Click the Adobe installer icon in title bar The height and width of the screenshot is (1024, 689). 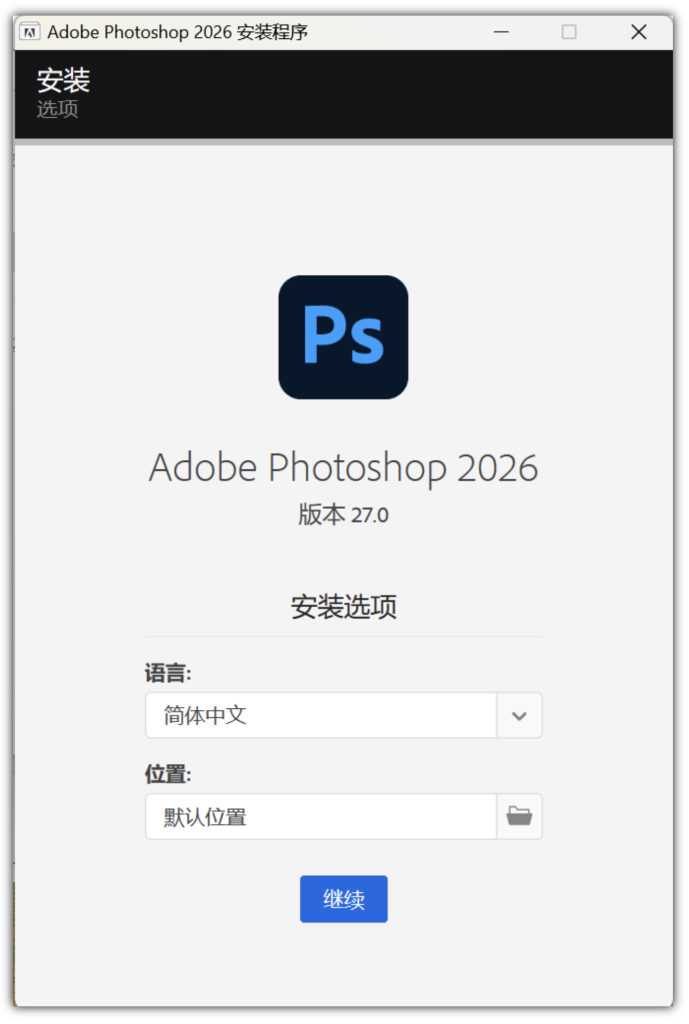click(x=30, y=32)
